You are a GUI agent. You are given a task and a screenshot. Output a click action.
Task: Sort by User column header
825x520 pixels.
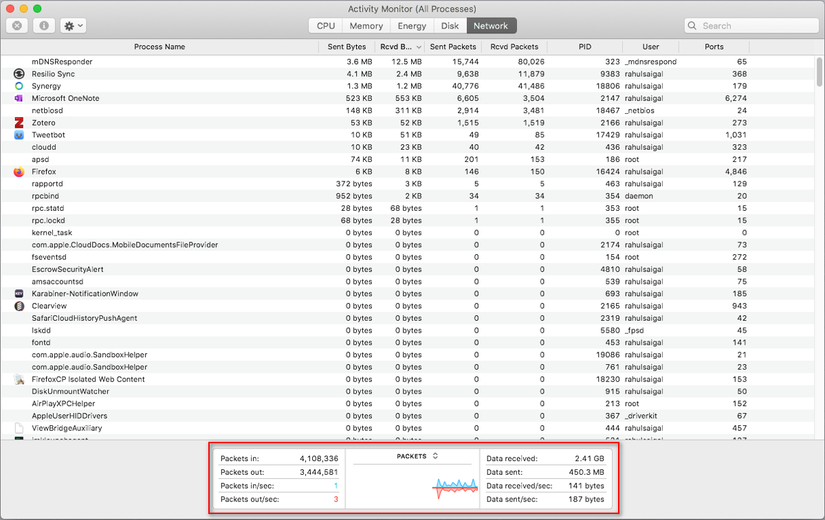point(650,47)
